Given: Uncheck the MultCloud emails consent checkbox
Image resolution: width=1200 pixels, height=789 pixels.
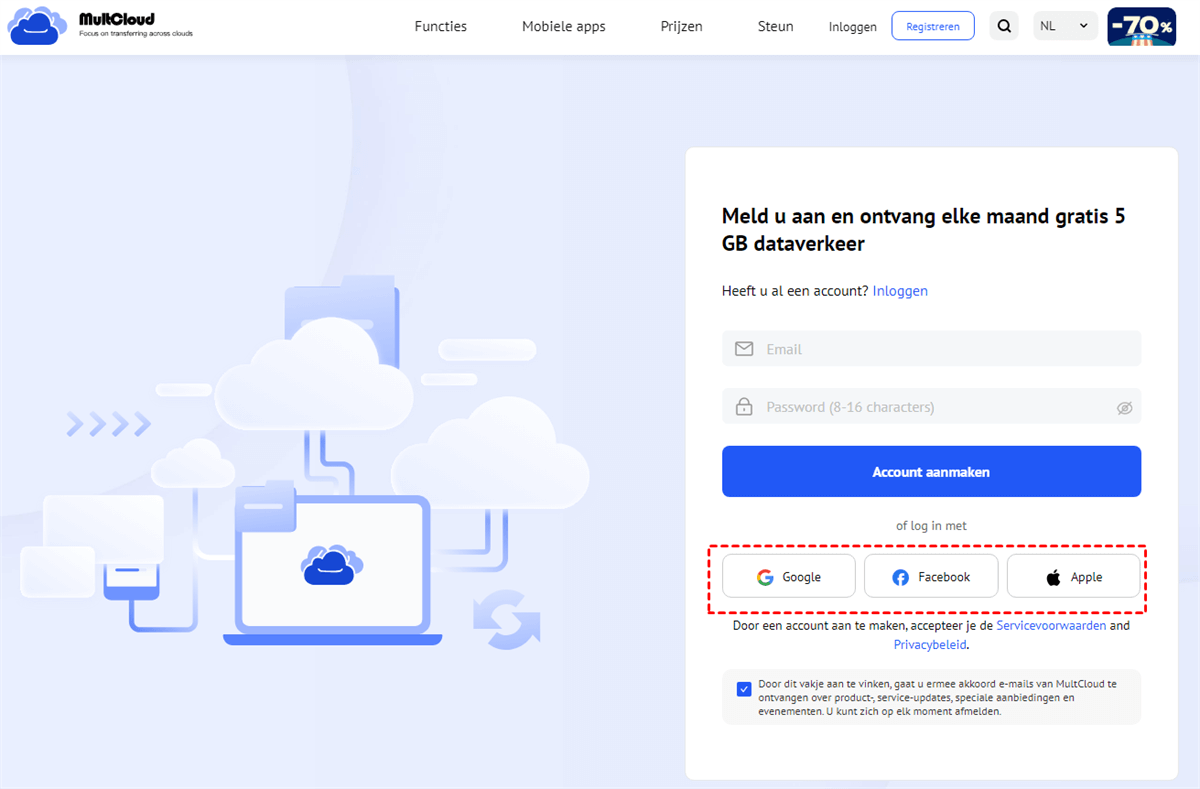Looking at the screenshot, I should pyautogui.click(x=744, y=689).
